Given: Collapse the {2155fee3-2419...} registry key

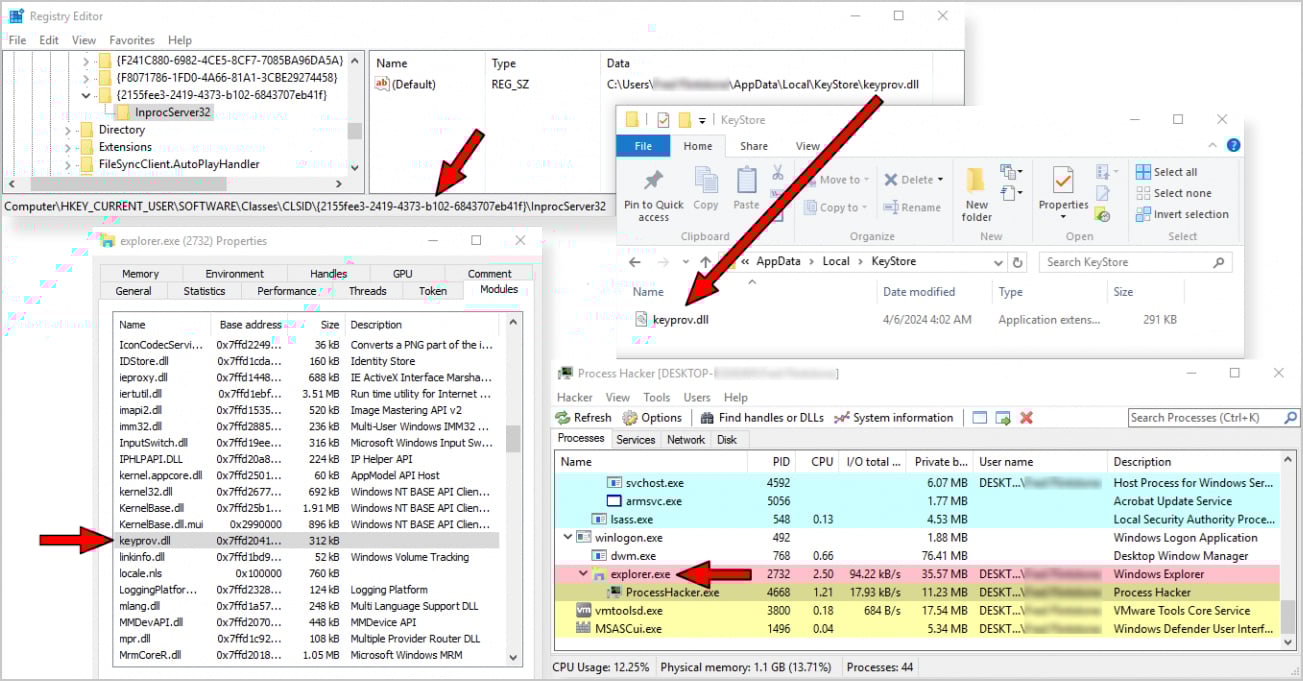Looking at the screenshot, I should click(x=85, y=95).
